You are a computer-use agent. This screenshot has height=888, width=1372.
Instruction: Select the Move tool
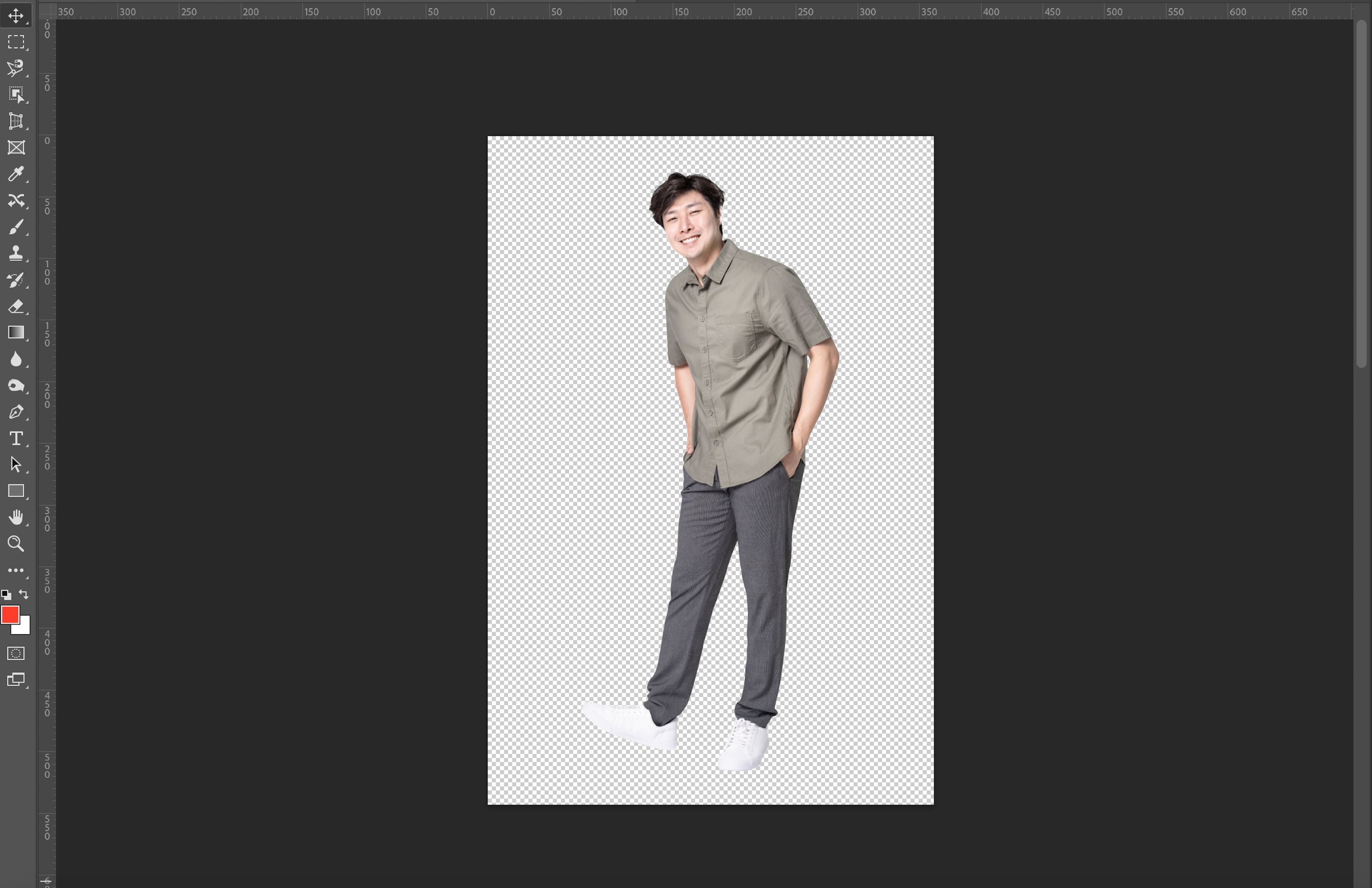(x=16, y=15)
